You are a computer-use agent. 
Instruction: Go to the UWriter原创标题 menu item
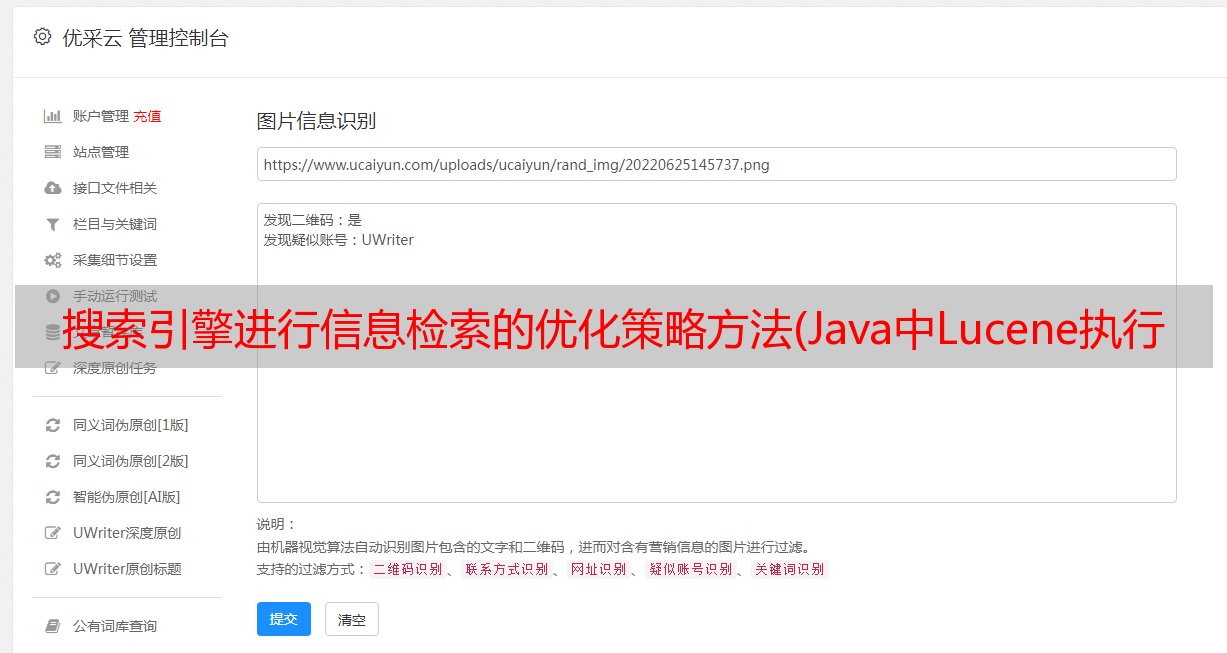pyautogui.click(x=127, y=569)
